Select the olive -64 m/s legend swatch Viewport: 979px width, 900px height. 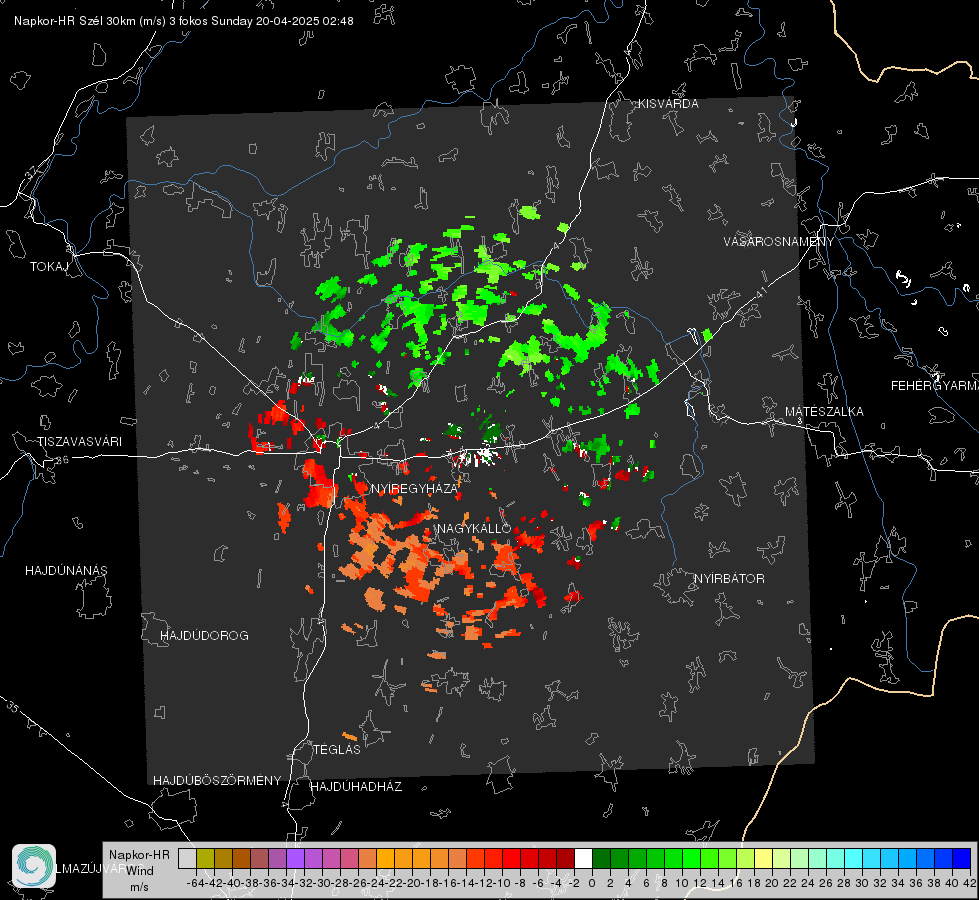pos(205,859)
